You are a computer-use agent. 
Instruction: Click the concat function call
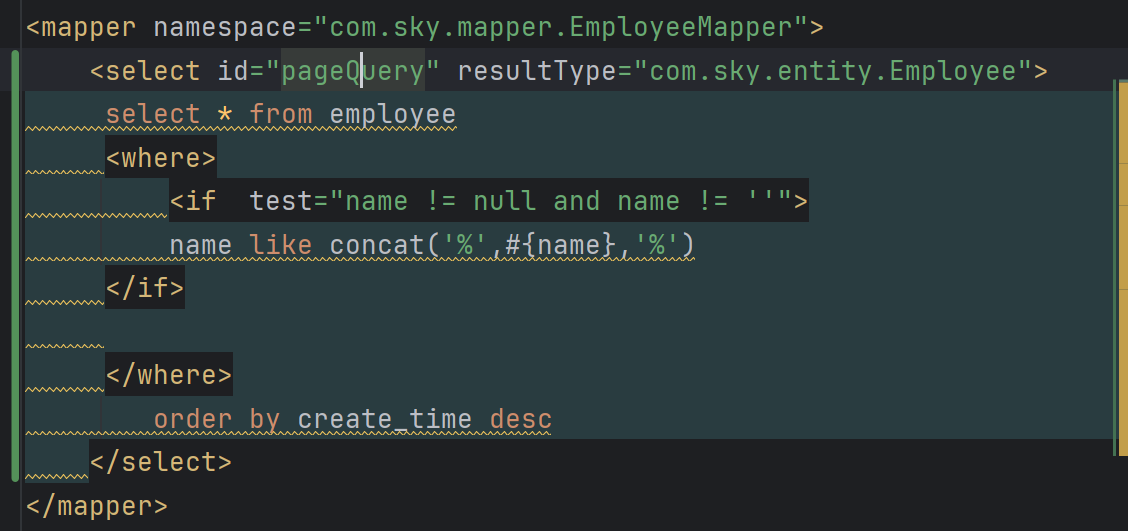point(512,245)
